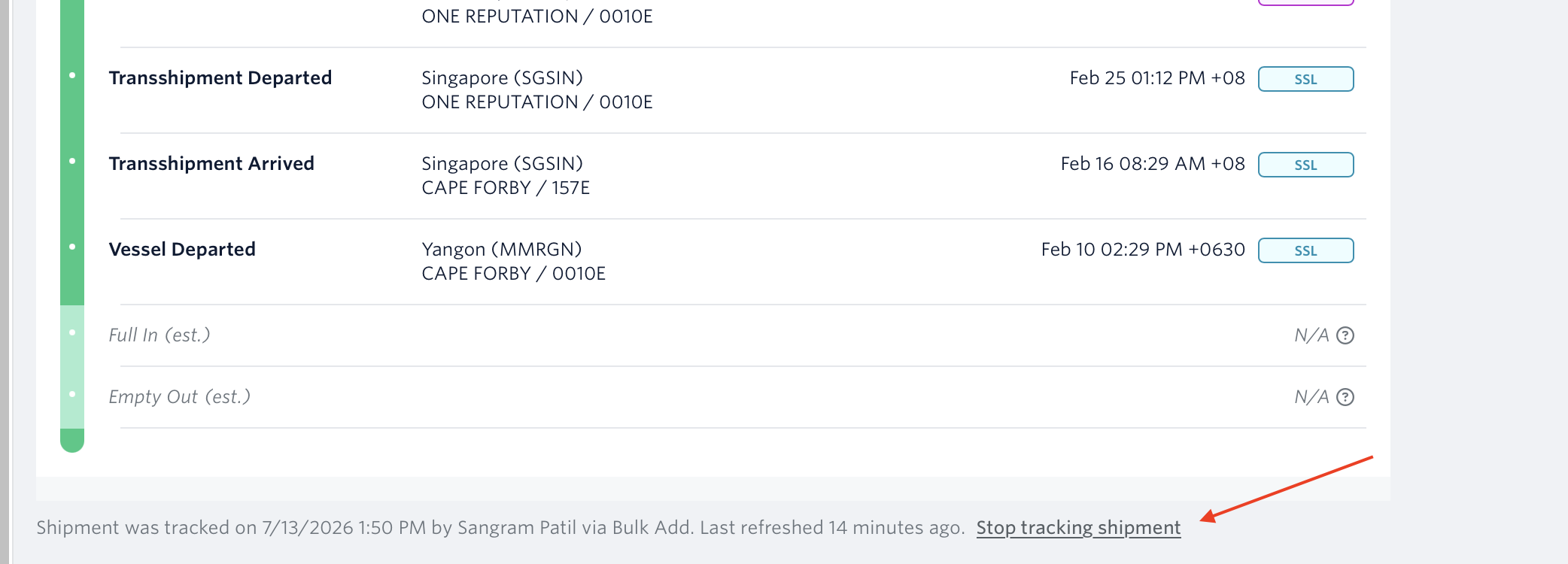Click timeline dot for Empty Out (est.)

72,394
